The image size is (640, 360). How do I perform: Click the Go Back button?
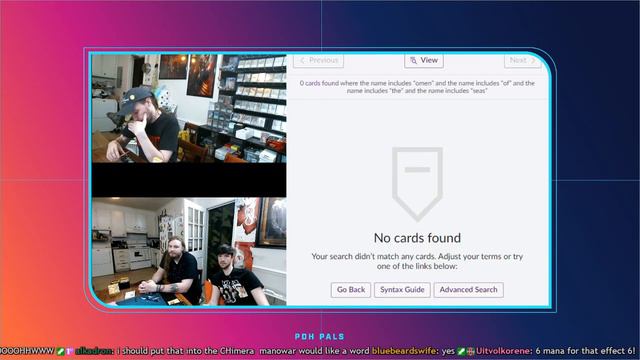(351, 290)
